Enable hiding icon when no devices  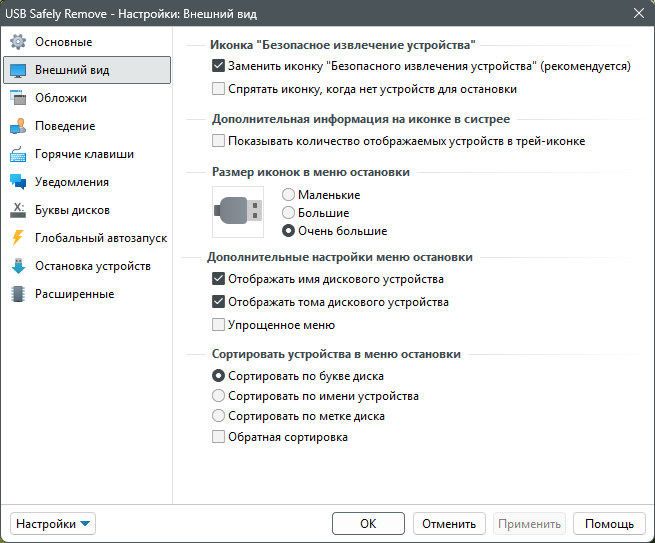tap(219, 89)
